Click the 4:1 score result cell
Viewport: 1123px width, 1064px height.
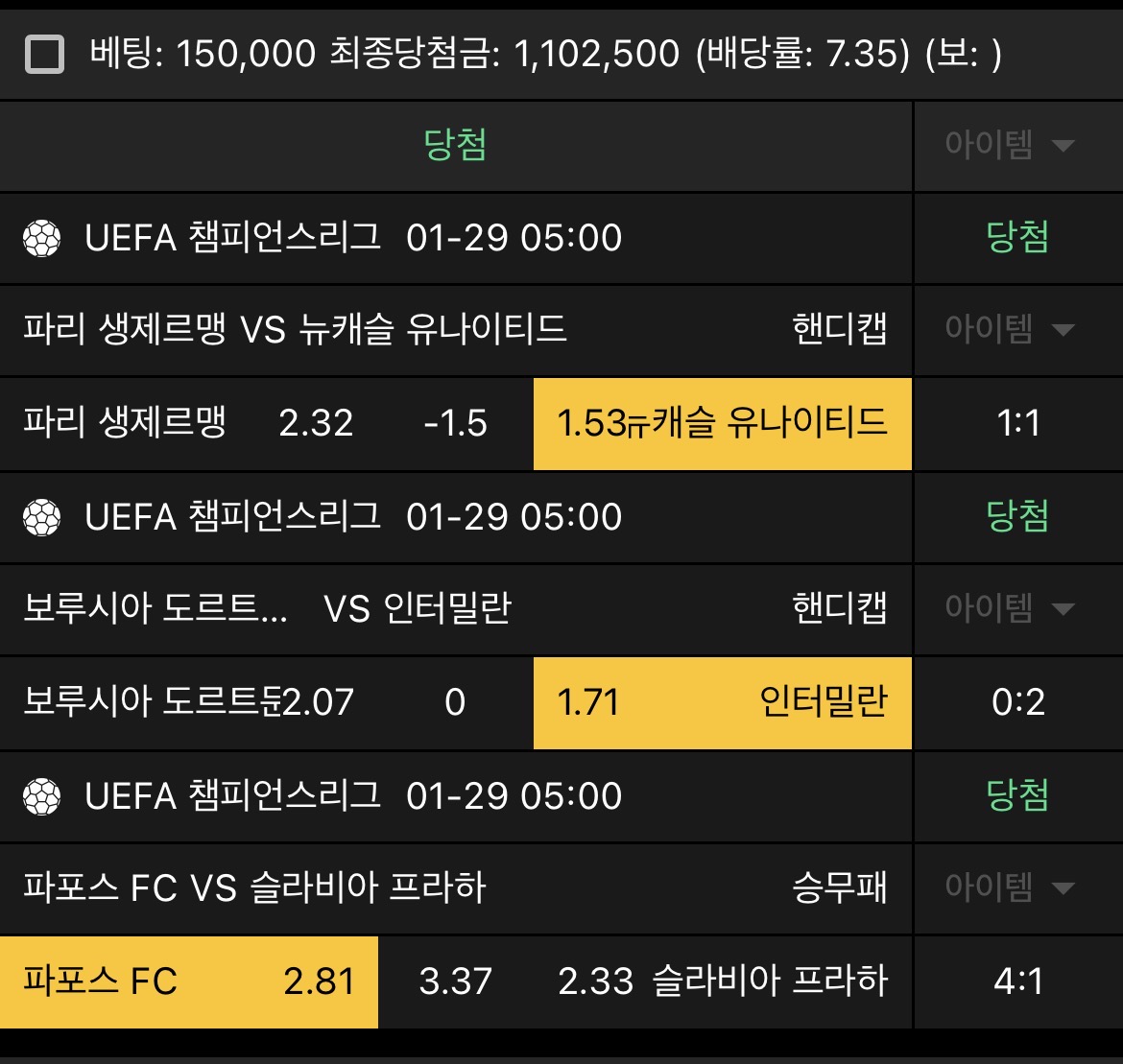[x=1017, y=981]
